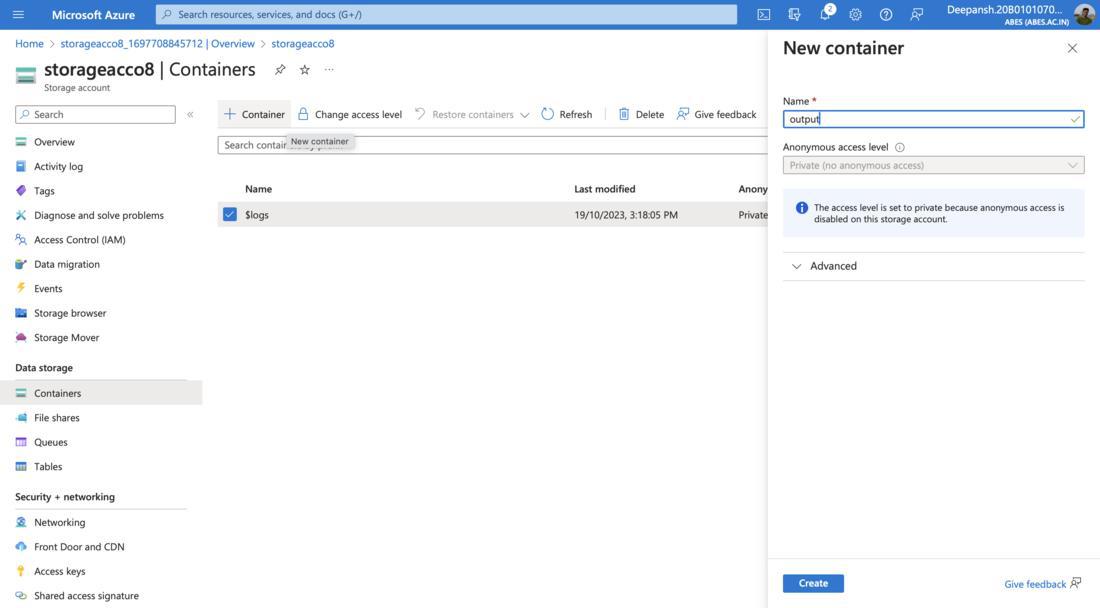Click the global search resources box

click(x=446, y=14)
